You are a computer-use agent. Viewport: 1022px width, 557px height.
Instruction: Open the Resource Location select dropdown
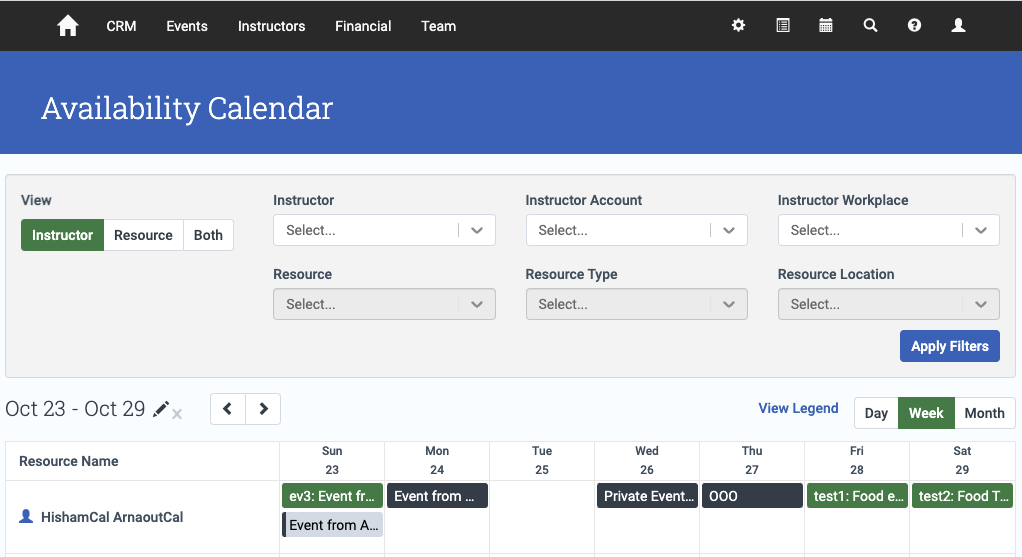point(888,304)
